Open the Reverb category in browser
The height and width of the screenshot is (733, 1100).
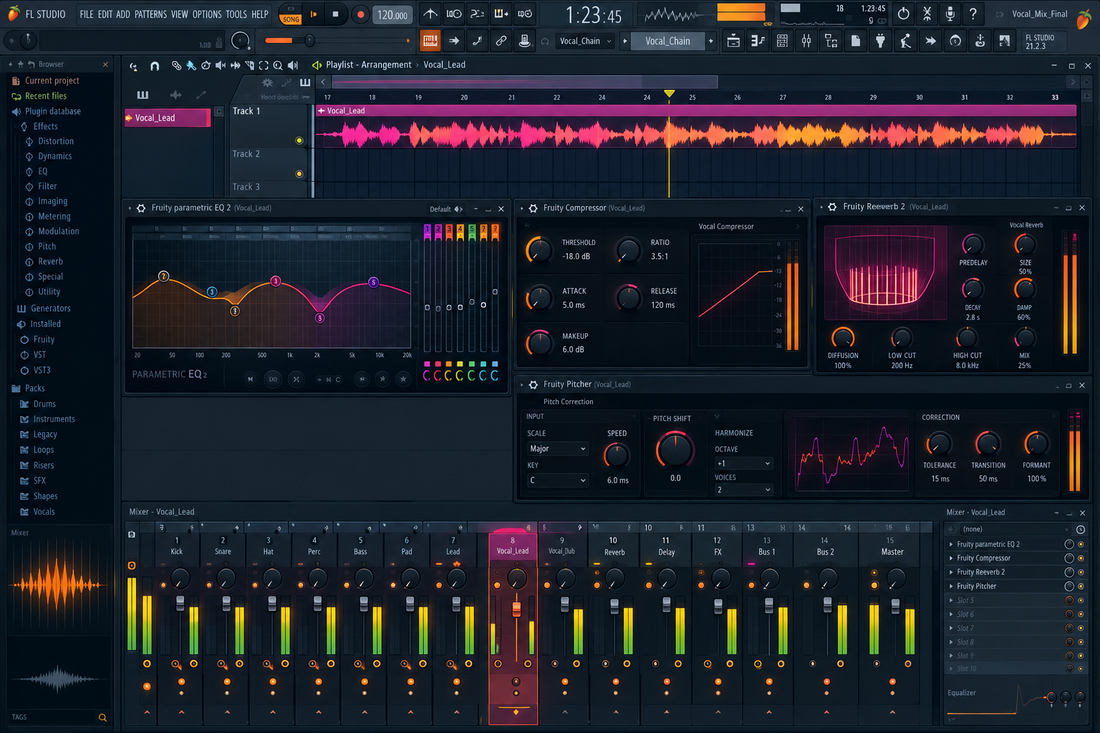51,262
